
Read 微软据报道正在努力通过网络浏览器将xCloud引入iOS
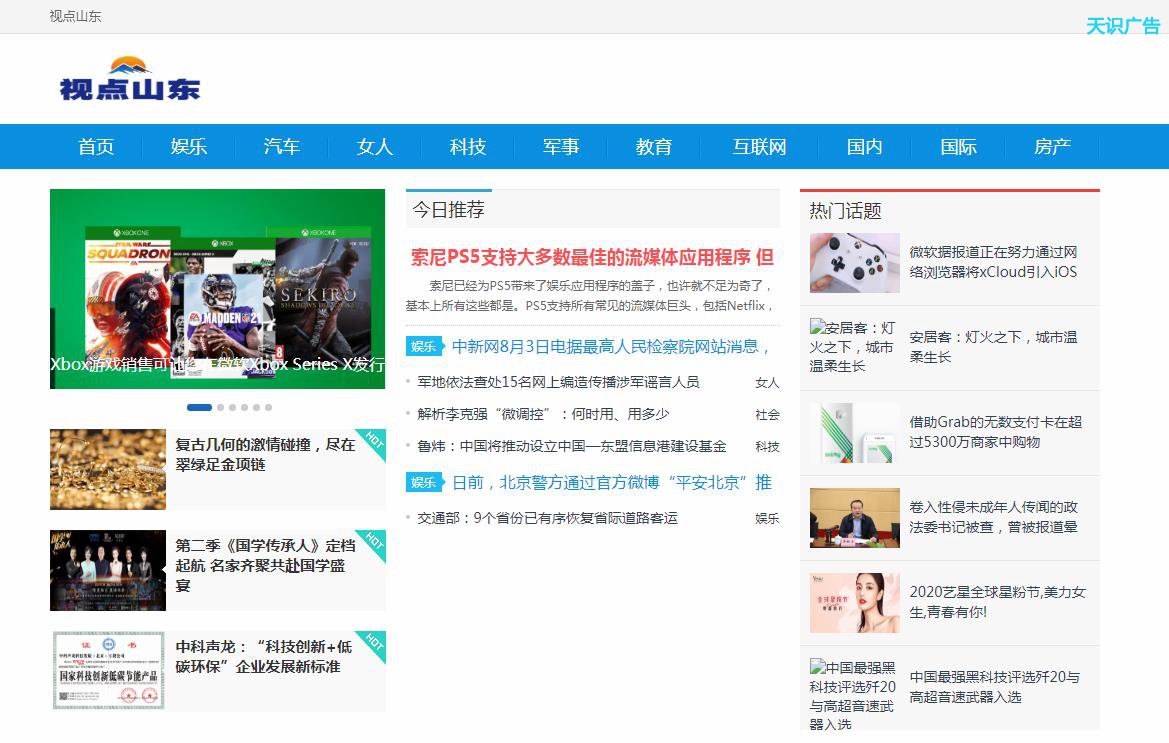pos(993,262)
